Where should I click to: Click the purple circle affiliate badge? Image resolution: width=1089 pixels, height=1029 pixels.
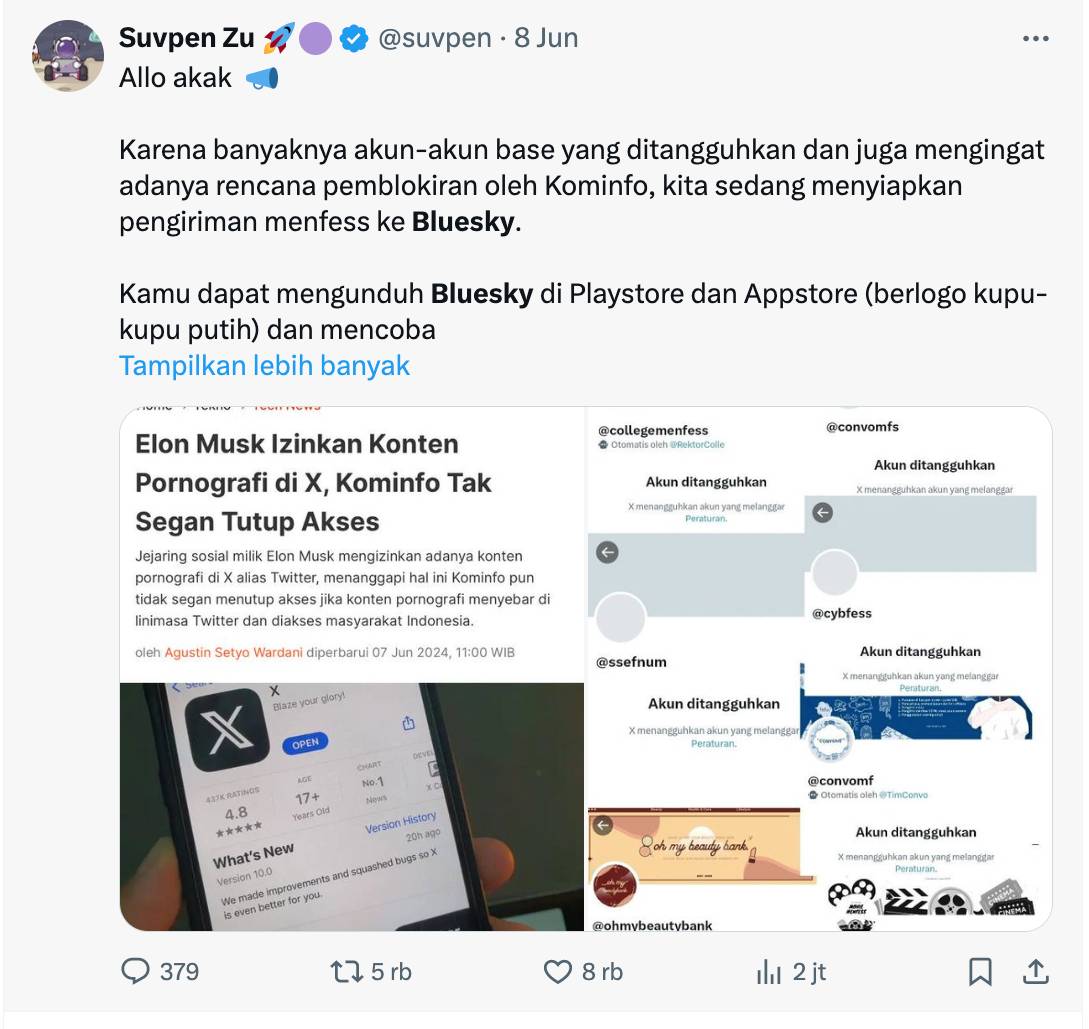(x=315, y=38)
